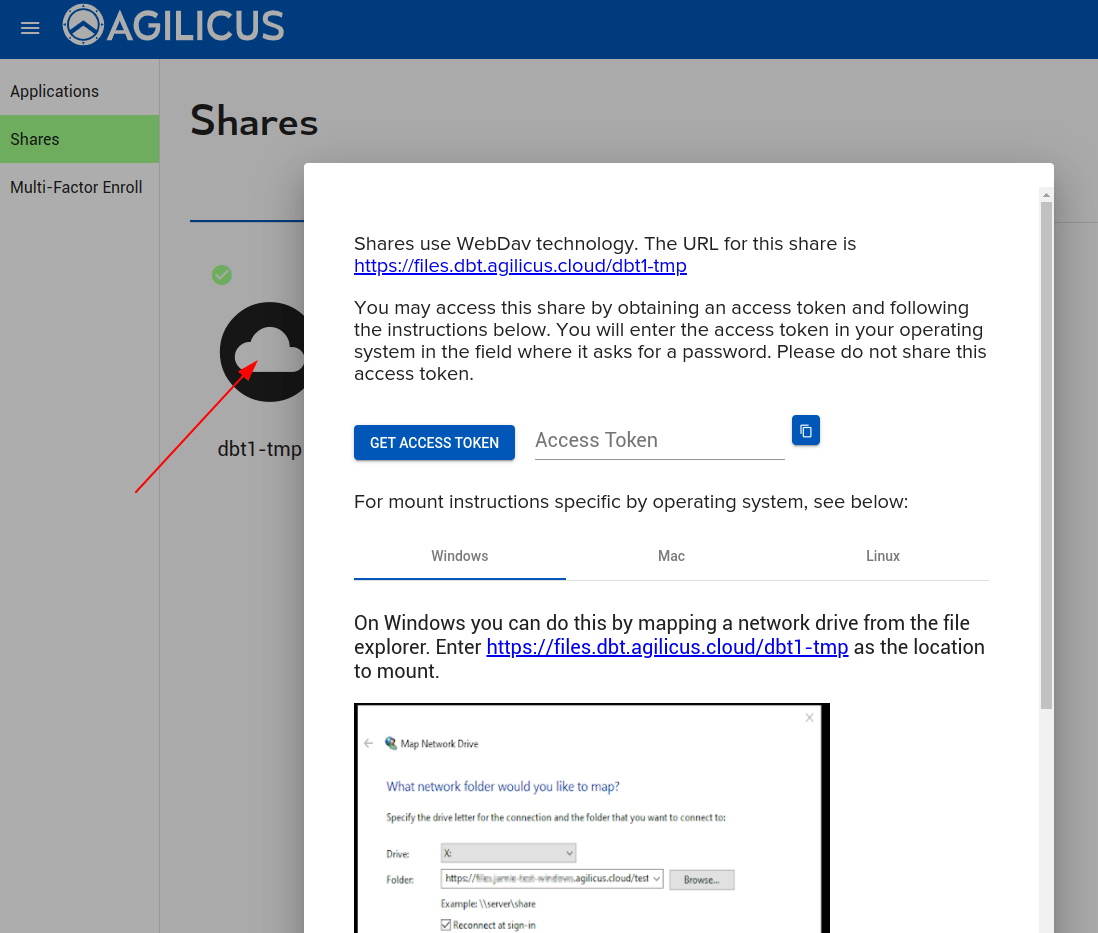The width and height of the screenshot is (1098, 933).
Task: Go to Multi-Factor Enroll in sidebar
Action: tap(76, 187)
